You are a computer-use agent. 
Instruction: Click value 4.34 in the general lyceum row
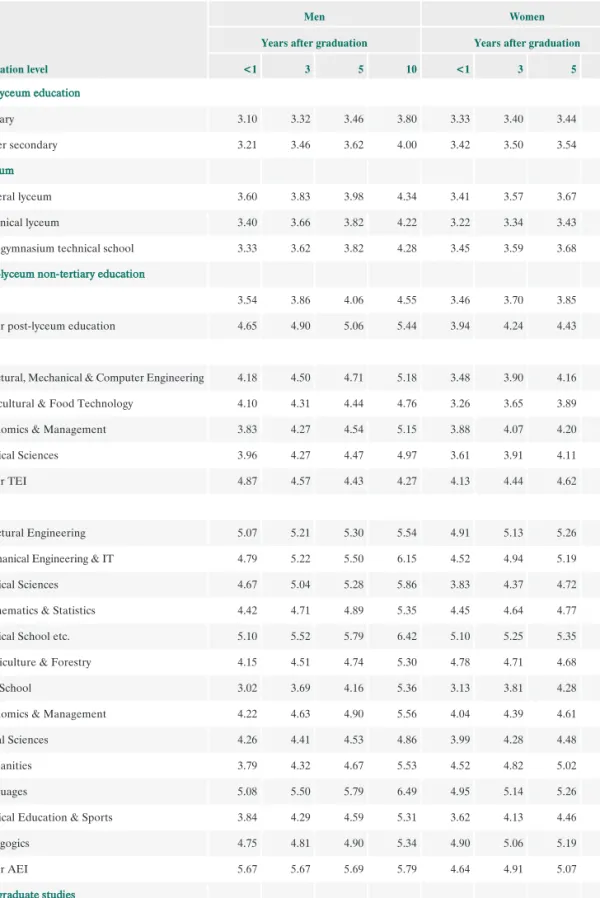(x=406, y=196)
